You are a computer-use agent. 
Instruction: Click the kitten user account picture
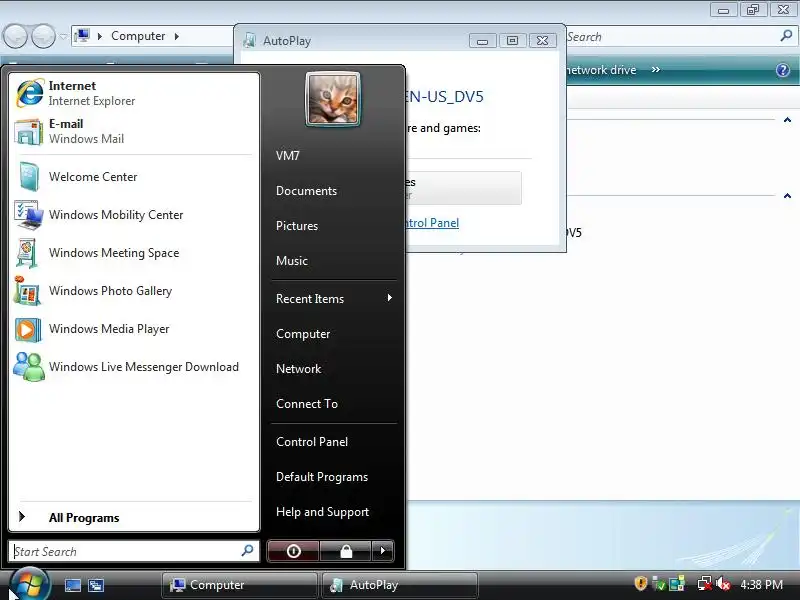point(333,99)
